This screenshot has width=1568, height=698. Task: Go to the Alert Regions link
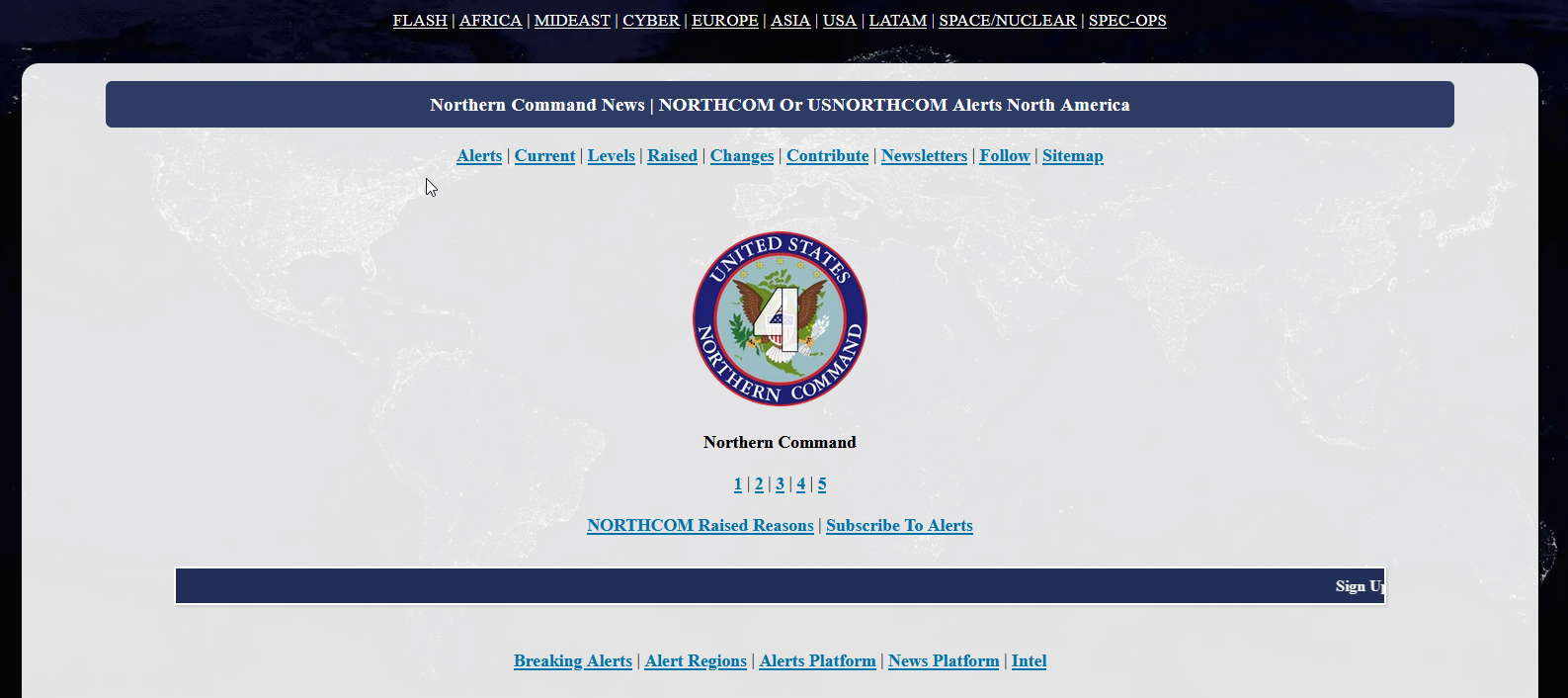[x=696, y=661]
